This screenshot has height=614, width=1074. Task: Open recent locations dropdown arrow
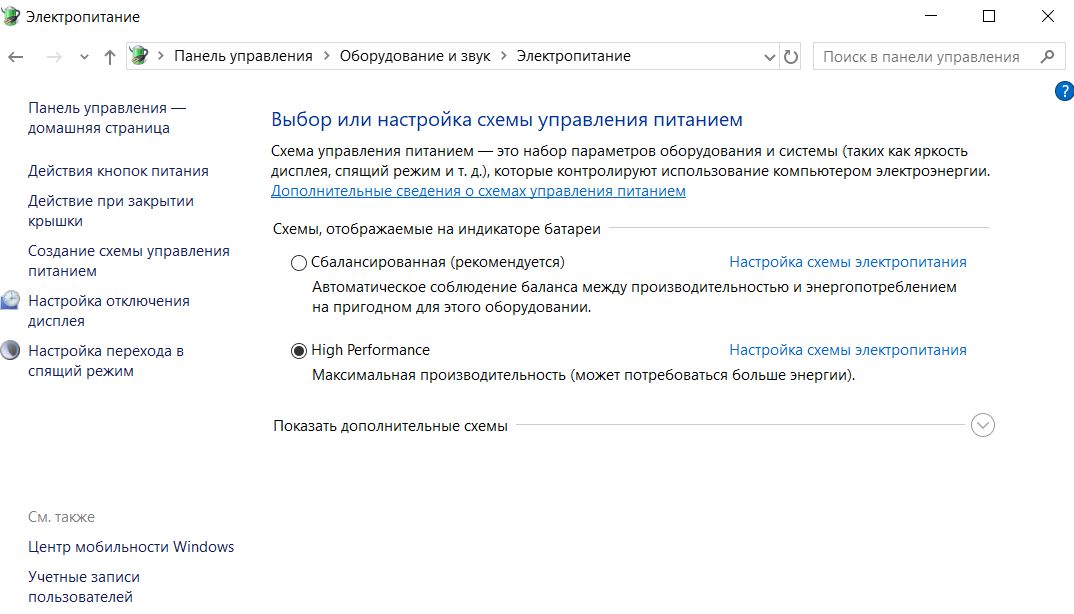pyautogui.click(x=84, y=57)
